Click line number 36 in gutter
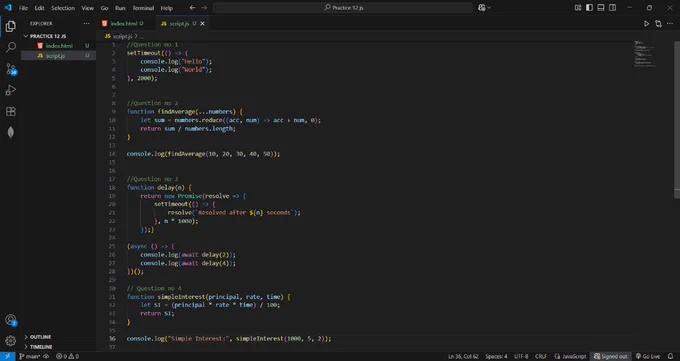The height and width of the screenshot is (361, 680). click(113, 338)
